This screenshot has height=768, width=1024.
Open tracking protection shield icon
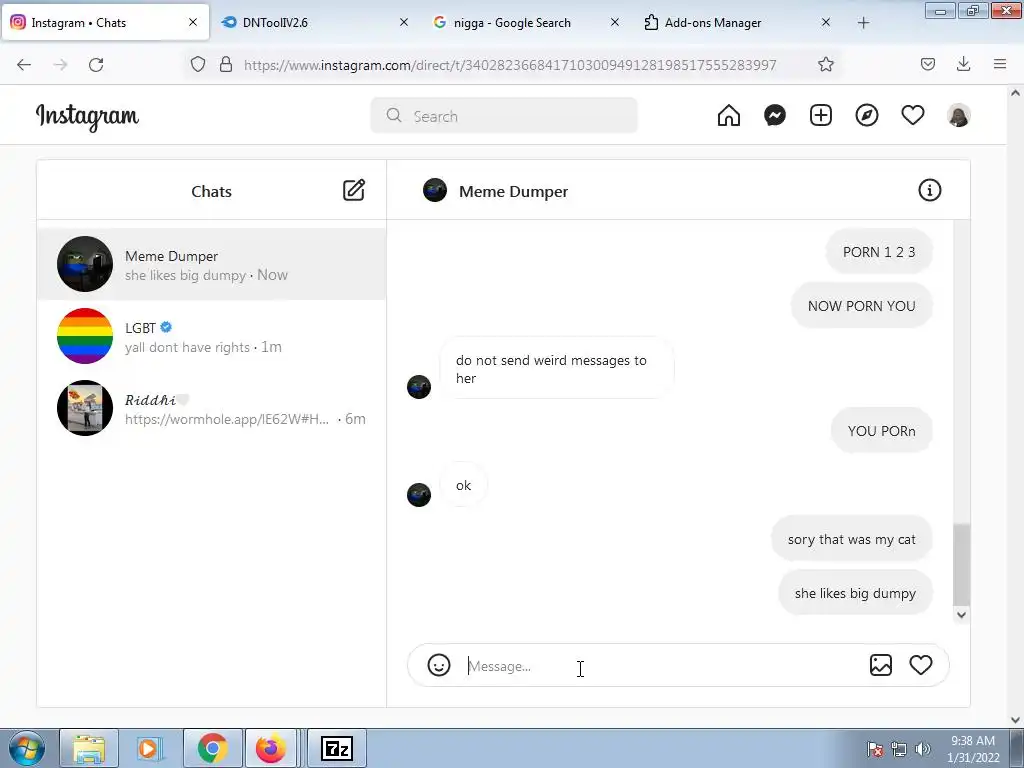198,64
